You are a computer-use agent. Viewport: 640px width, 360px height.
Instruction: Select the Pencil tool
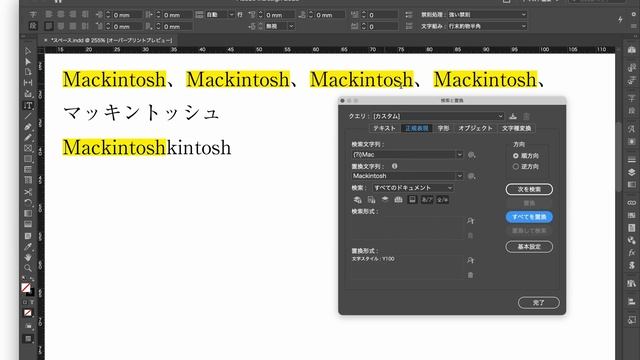click(x=28, y=138)
